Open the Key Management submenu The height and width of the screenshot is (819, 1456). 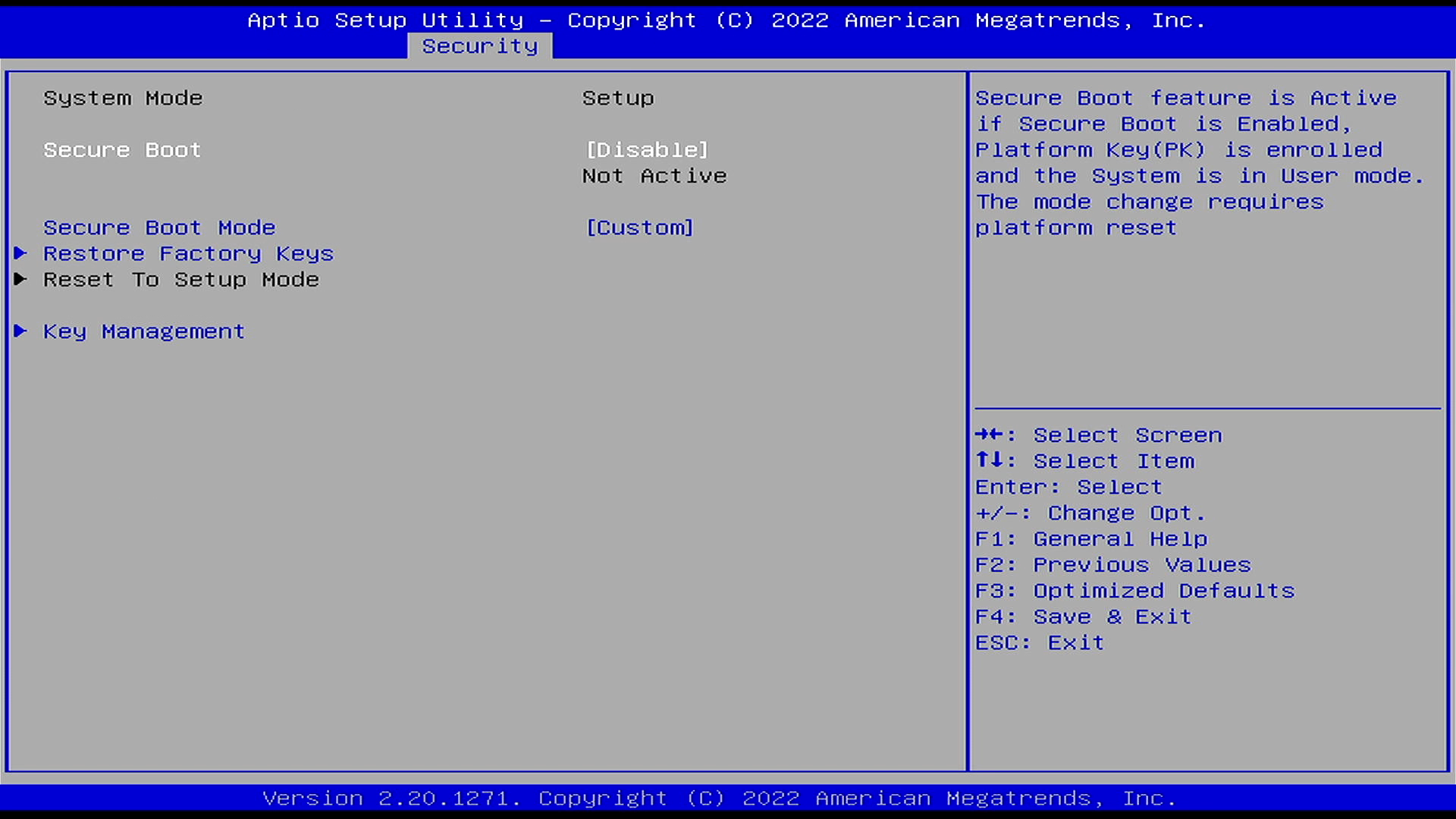click(x=144, y=331)
